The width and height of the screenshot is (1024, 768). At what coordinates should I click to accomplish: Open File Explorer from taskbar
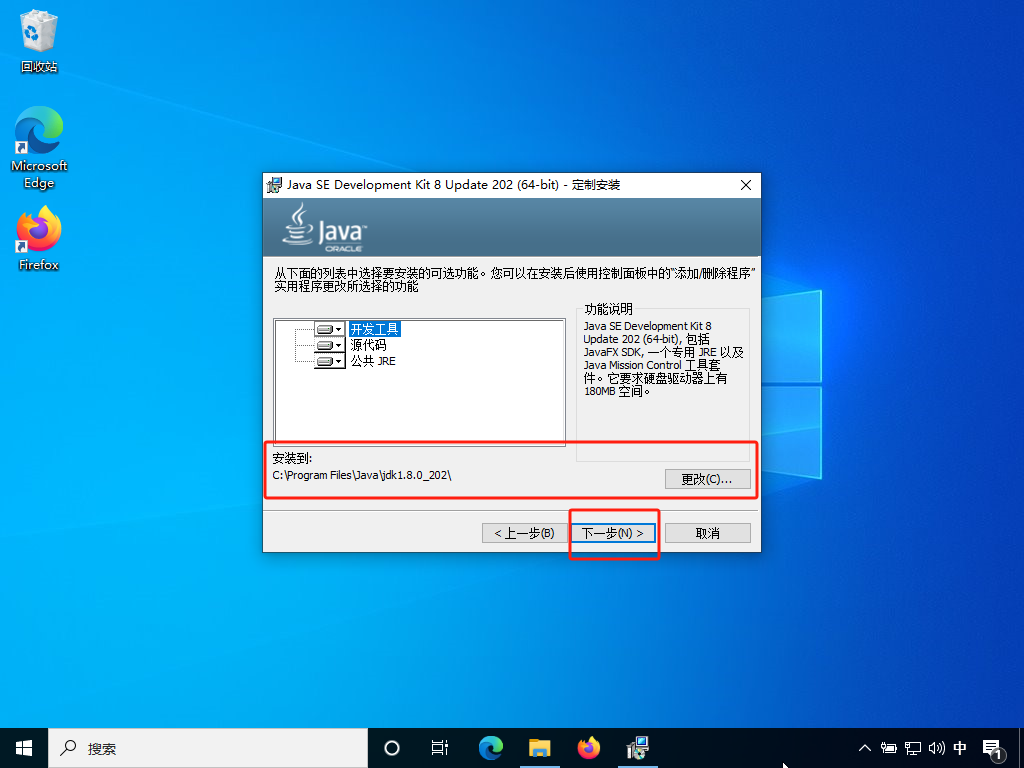click(x=539, y=748)
